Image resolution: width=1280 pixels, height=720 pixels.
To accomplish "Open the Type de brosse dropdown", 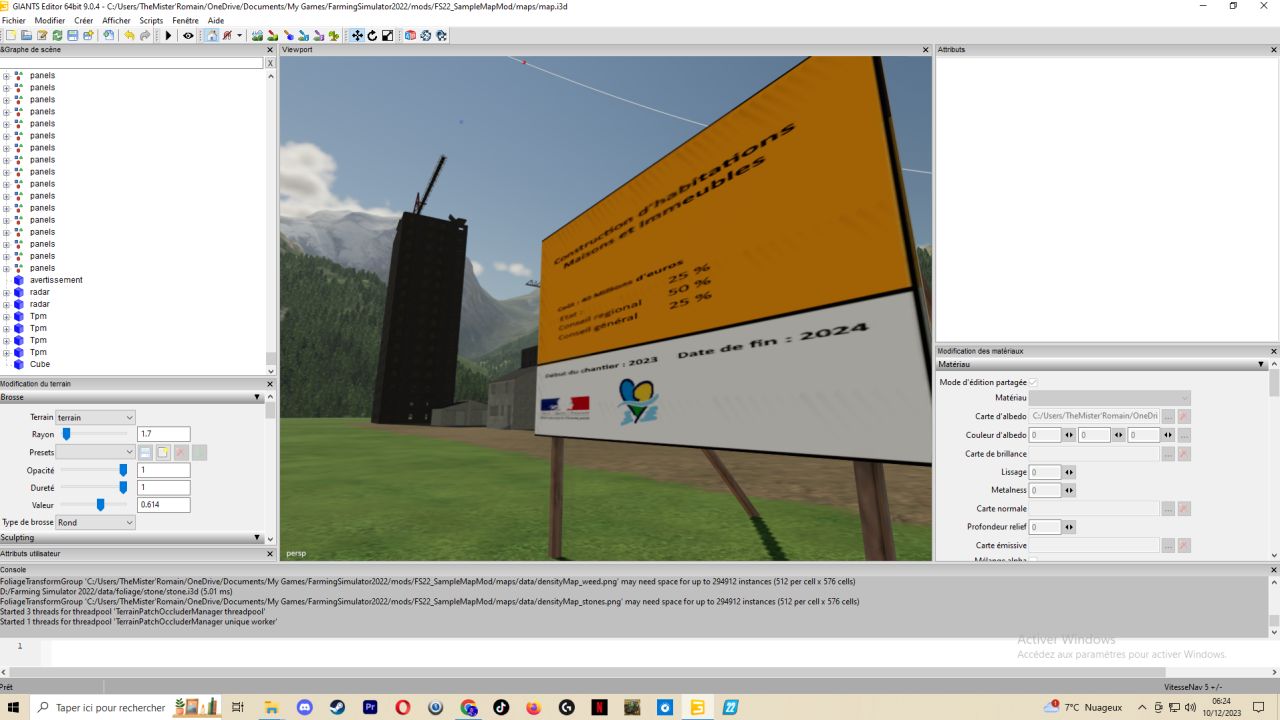I will (x=95, y=522).
